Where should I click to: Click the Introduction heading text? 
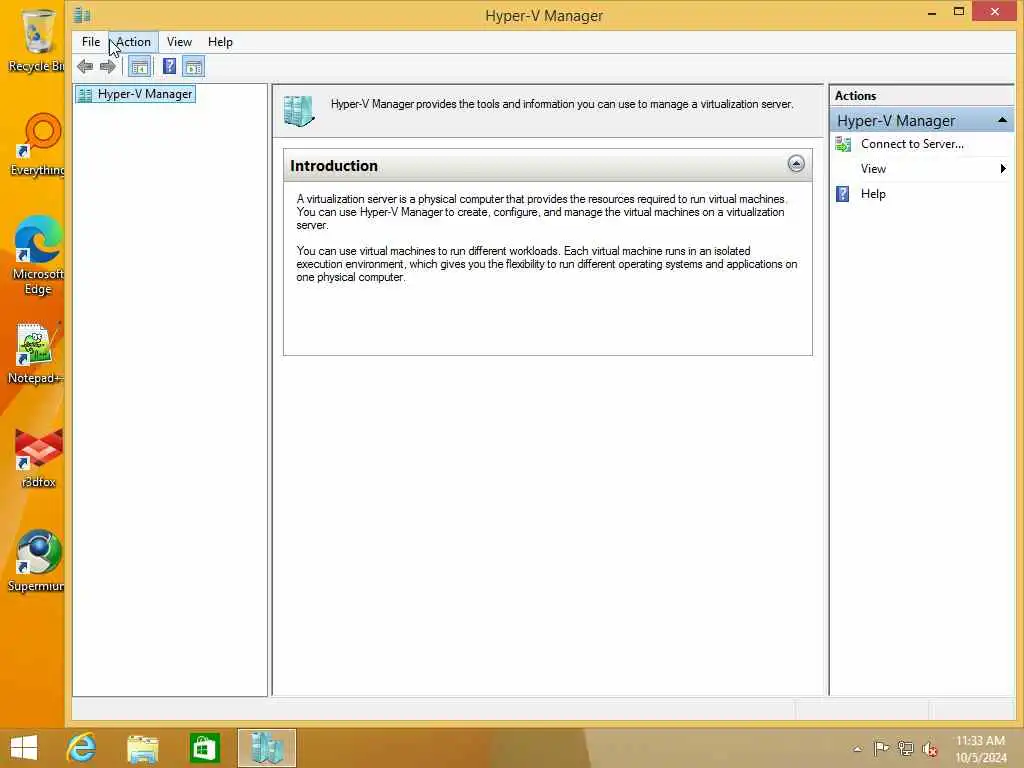pyautogui.click(x=334, y=166)
